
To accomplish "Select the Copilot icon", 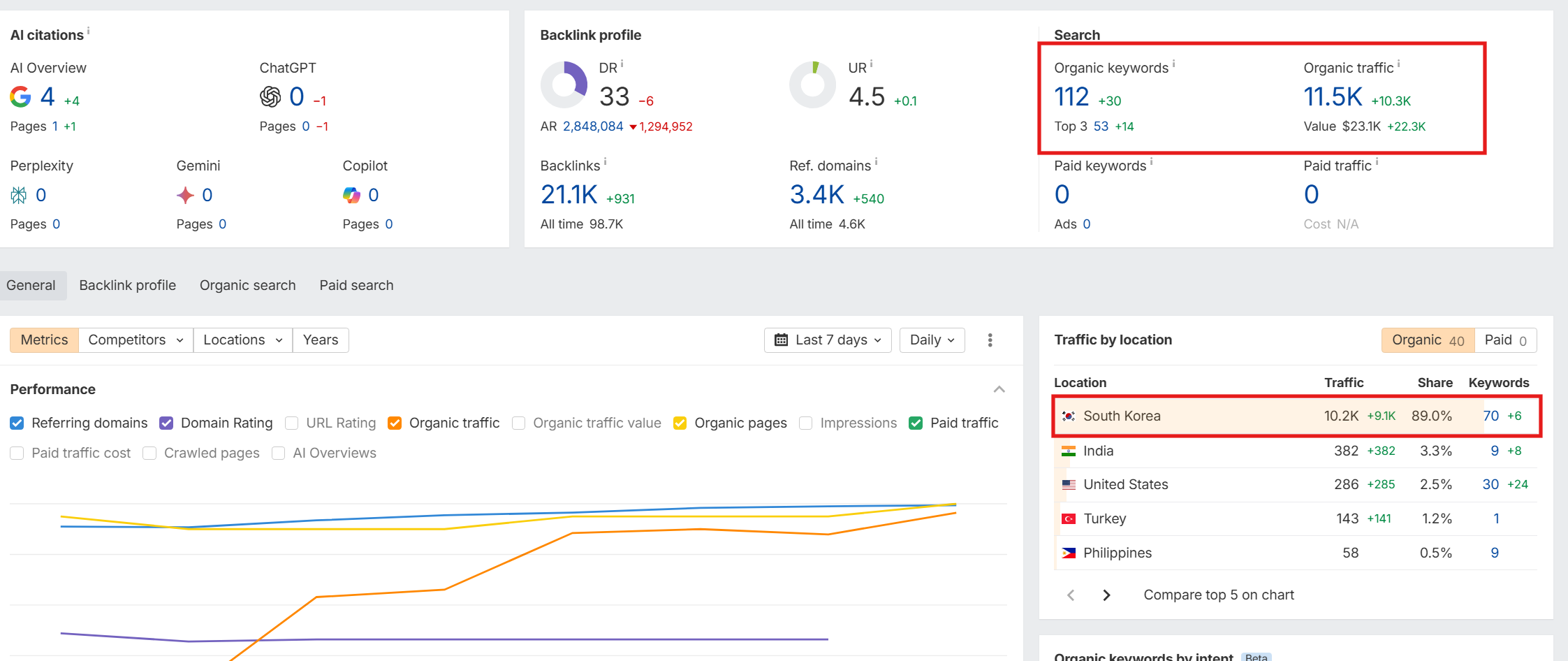I will tap(351, 194).
